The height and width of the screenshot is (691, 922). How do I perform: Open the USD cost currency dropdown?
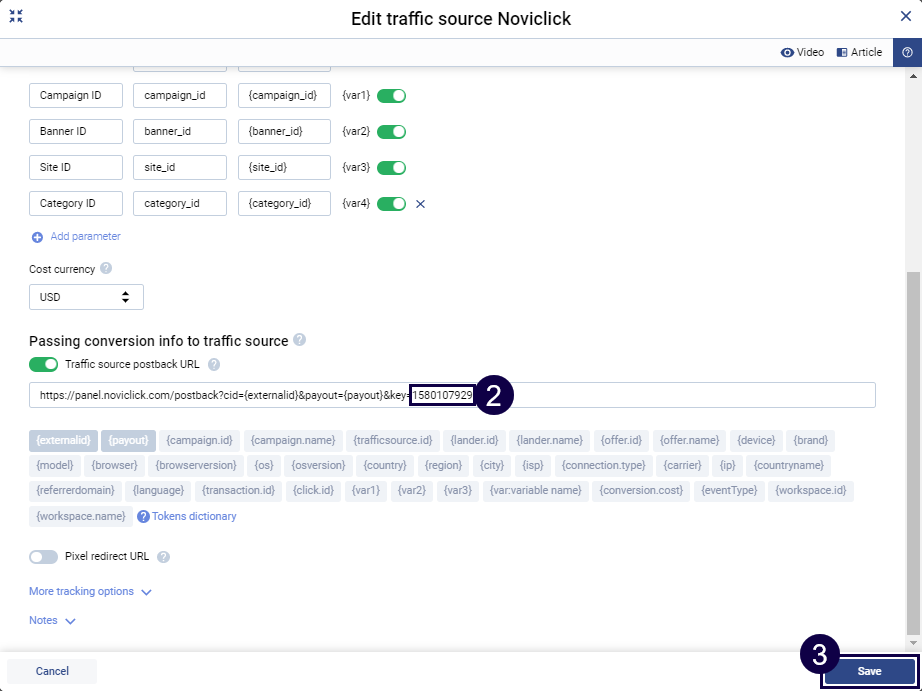click(x=86, y=297)
